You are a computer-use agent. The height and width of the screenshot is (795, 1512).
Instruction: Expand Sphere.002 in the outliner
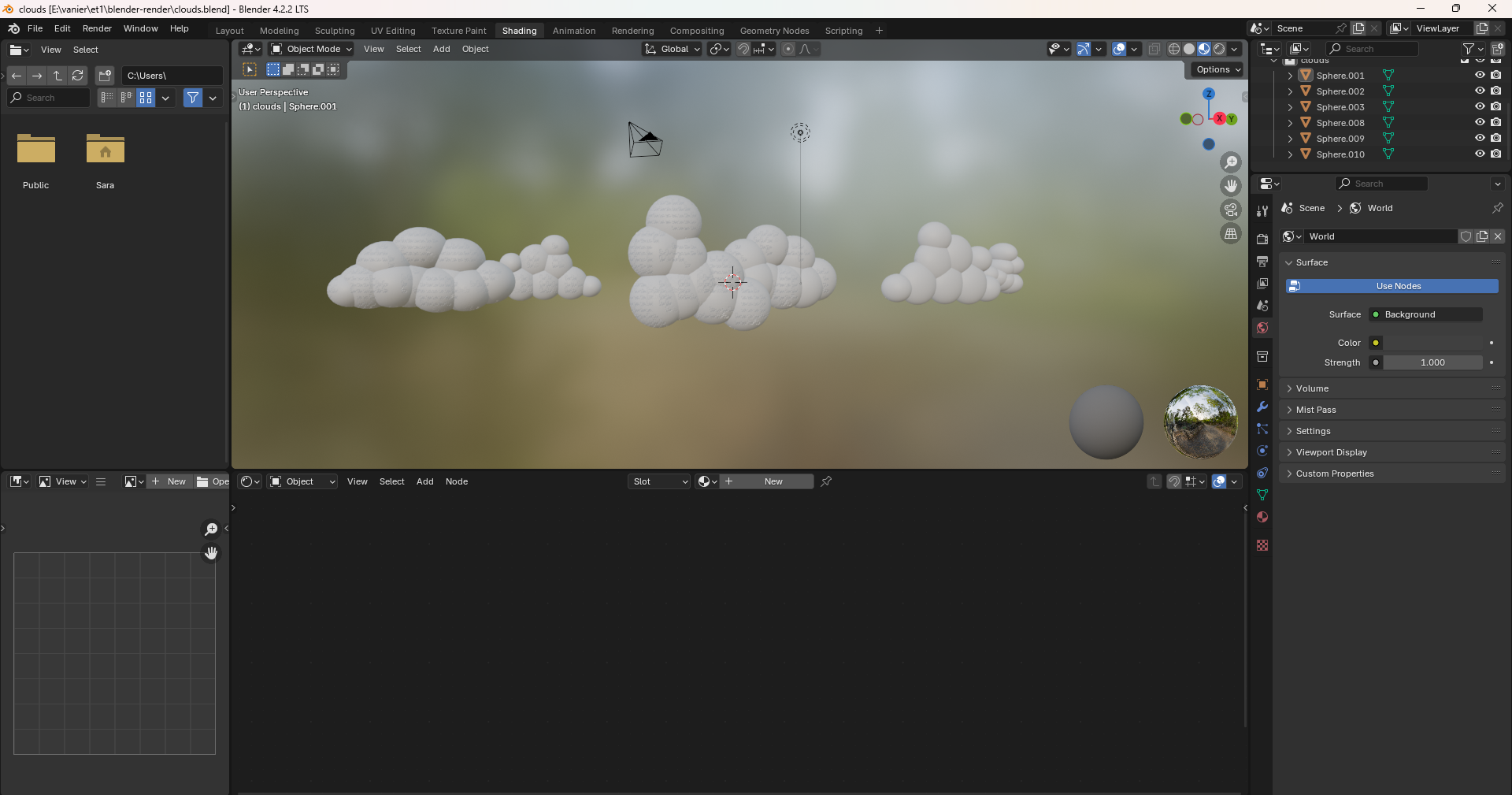pyautogui.click(x=1290, y=91)
